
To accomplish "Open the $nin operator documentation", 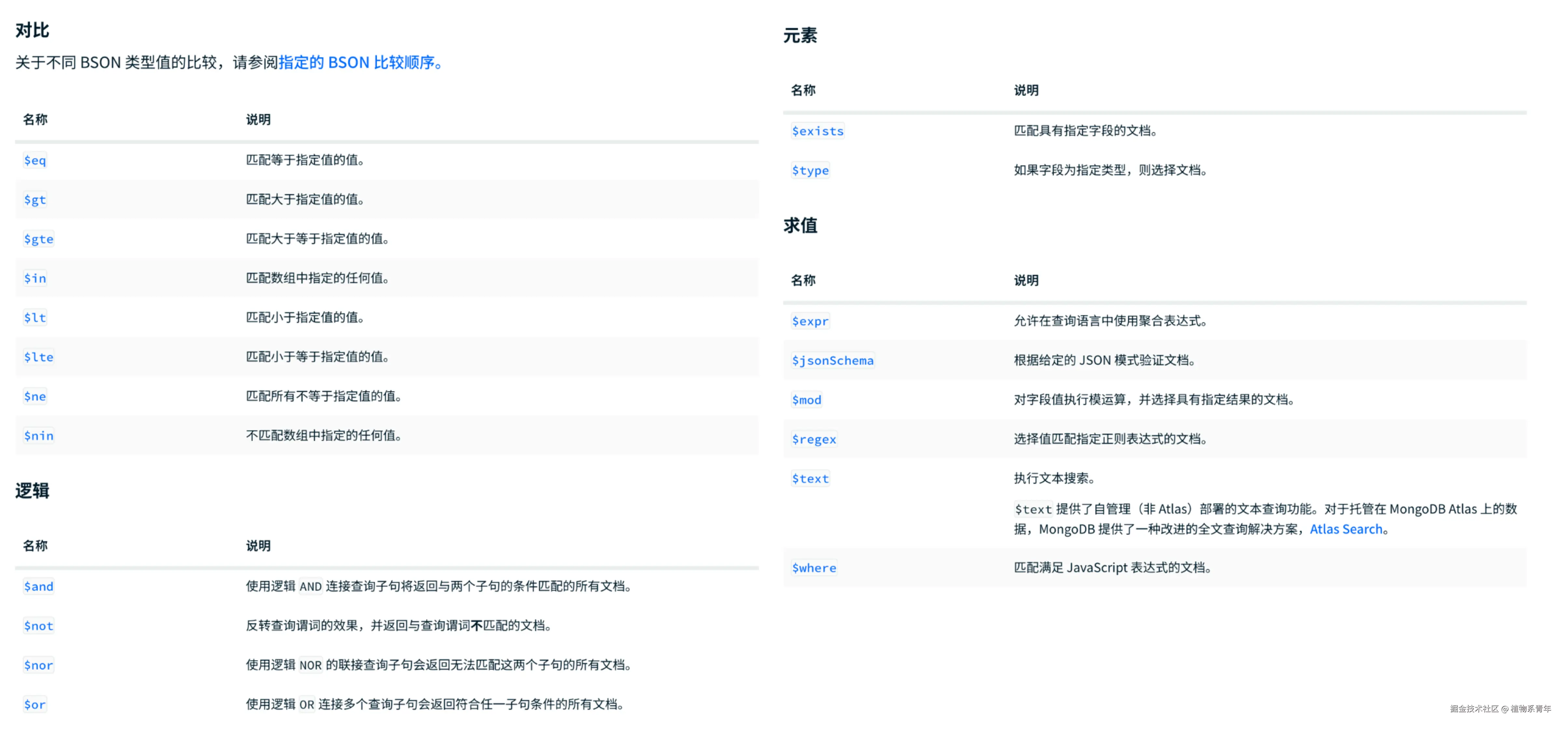I will pyautogui.click(x=38, y=435).
